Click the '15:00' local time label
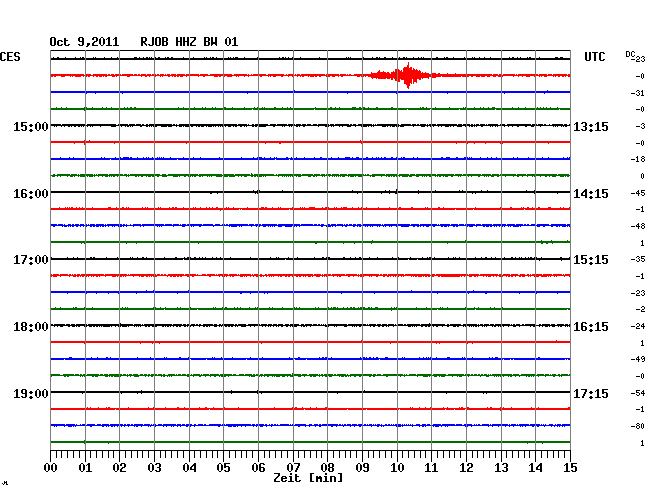The image size is (650, 494). tap(31, 126)
